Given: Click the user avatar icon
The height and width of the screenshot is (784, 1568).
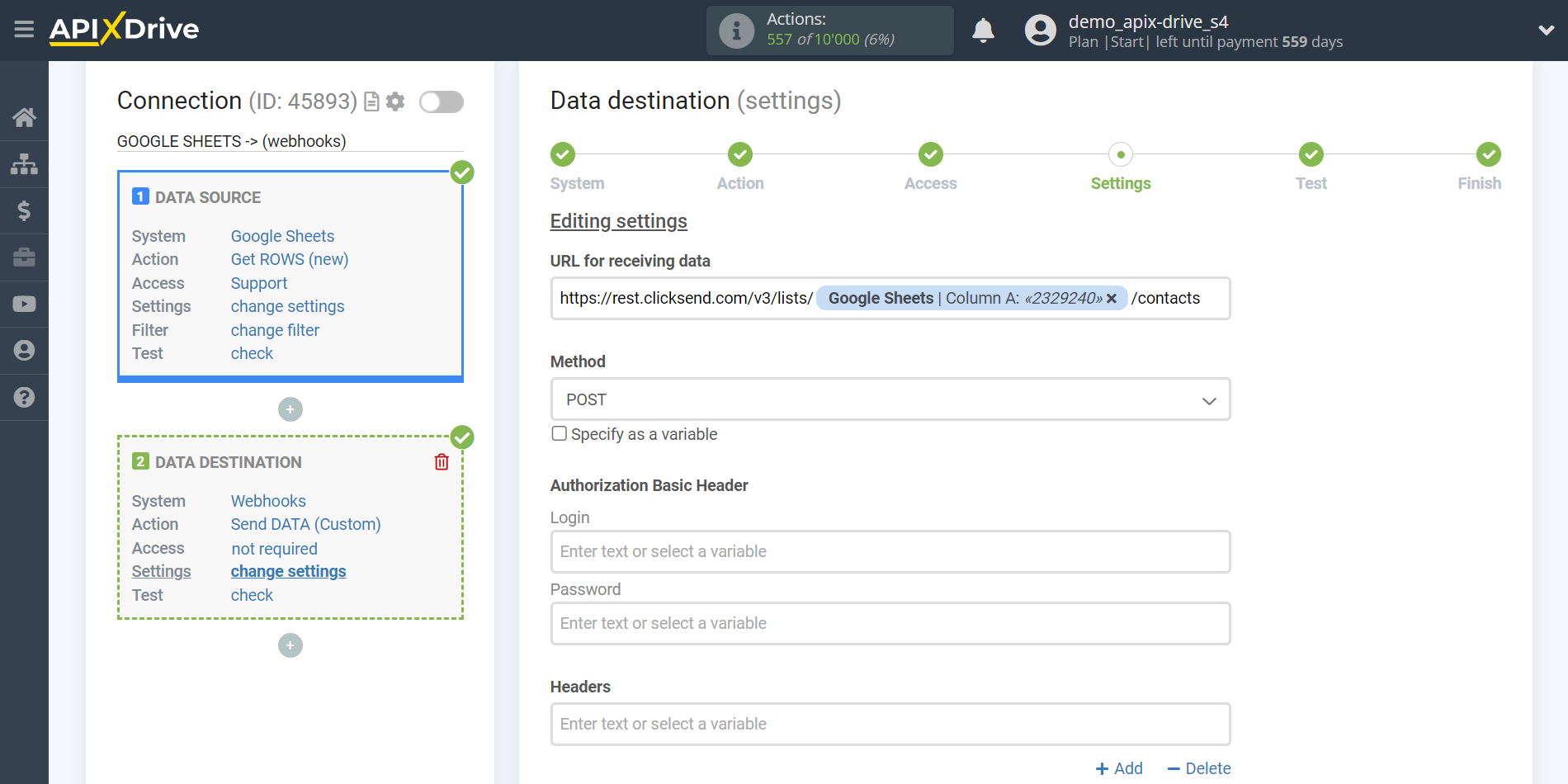Looking at the screenshot, I should tap(1040, 31).
